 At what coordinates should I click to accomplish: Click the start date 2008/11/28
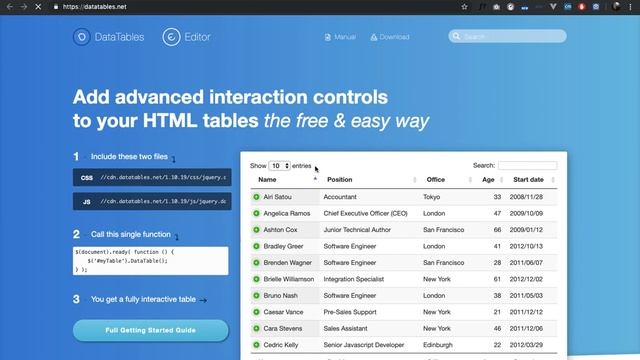tap(526, 197)
